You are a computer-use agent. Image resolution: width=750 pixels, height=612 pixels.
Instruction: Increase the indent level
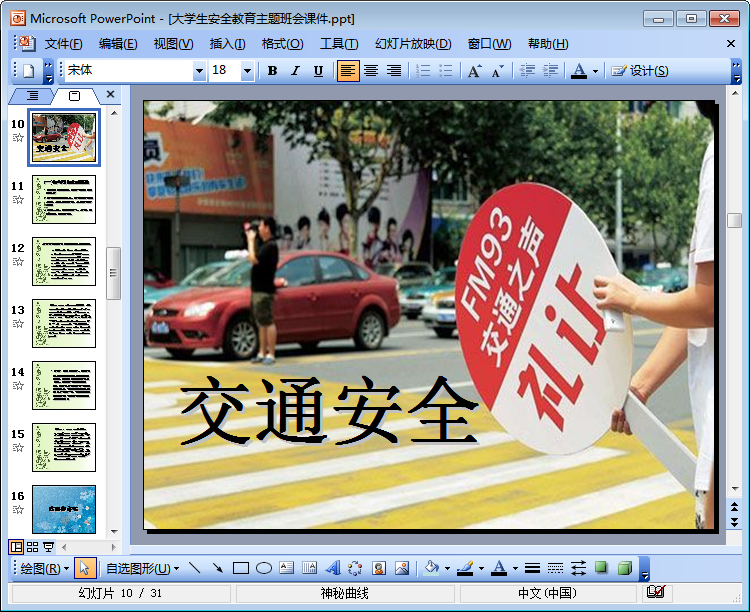(550, 71)
